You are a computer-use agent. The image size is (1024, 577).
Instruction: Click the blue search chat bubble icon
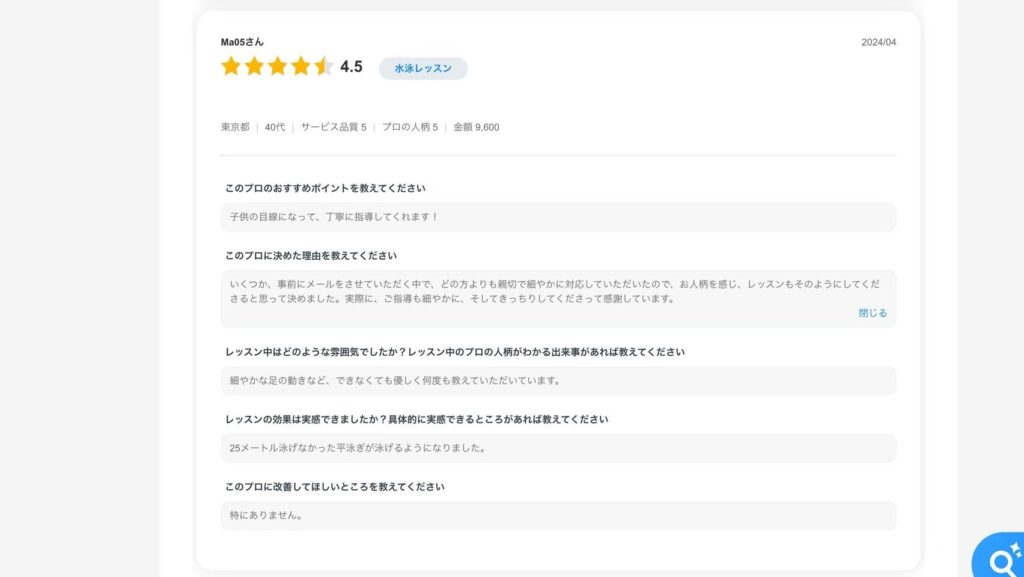[999, 555]
